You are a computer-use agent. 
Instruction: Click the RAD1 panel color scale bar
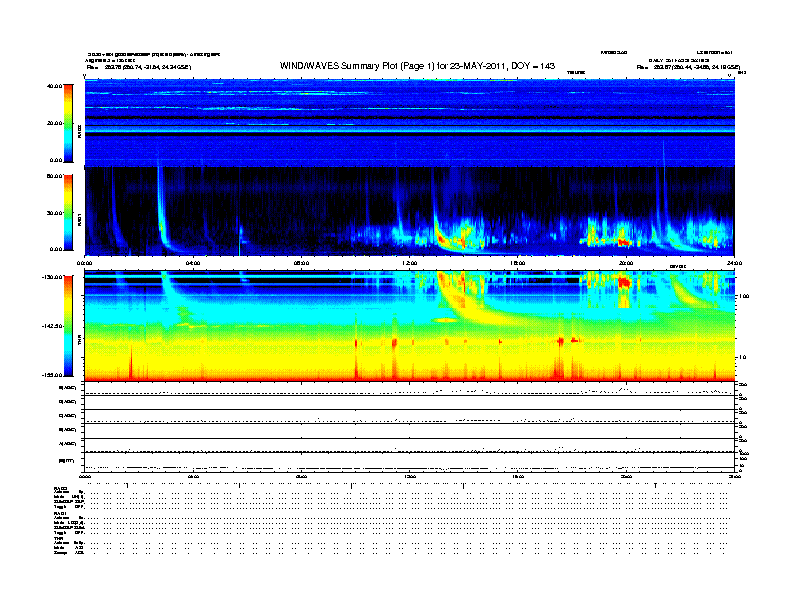[x=68, y=213]
